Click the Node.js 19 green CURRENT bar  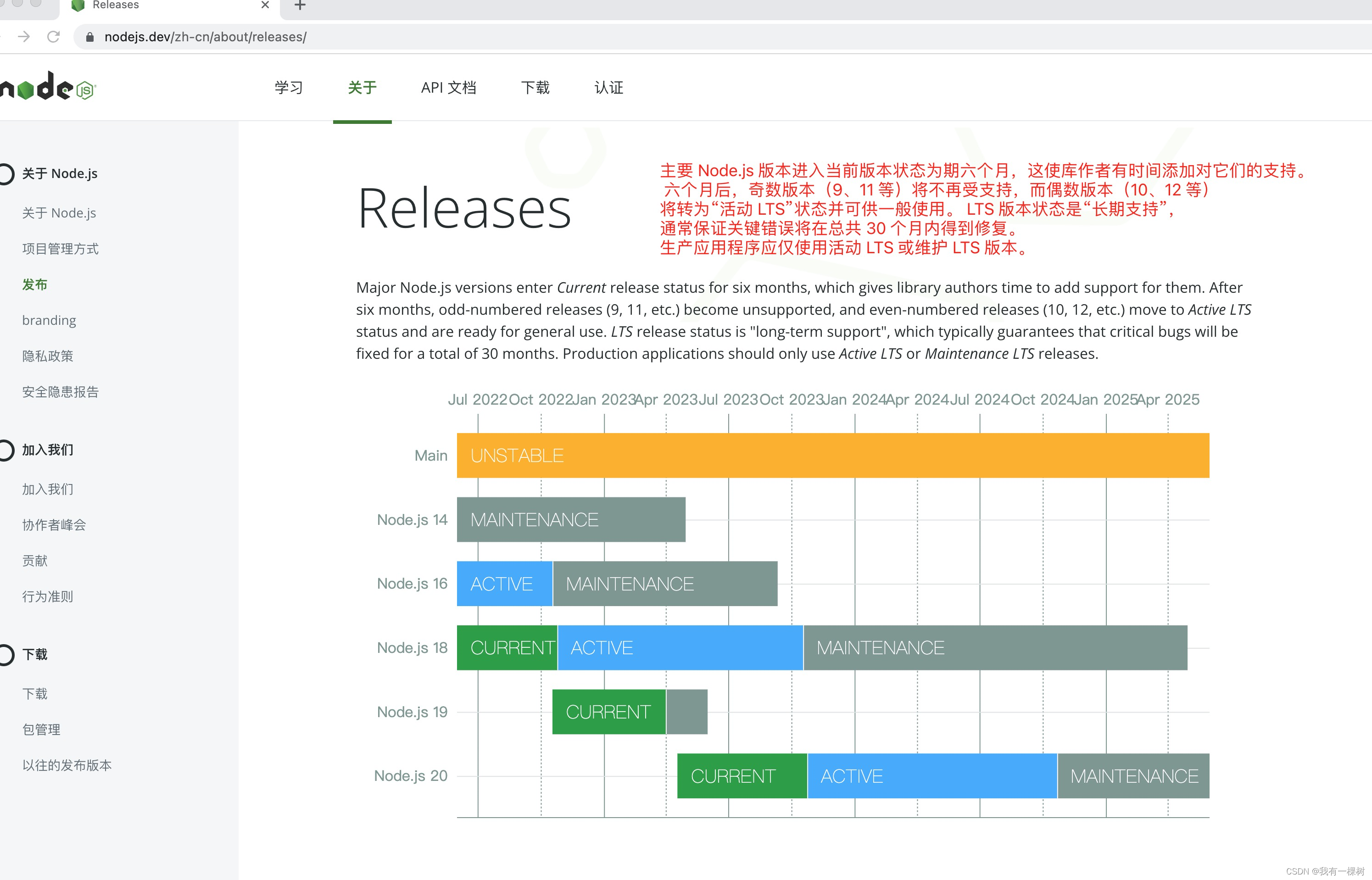coord(608,712)
